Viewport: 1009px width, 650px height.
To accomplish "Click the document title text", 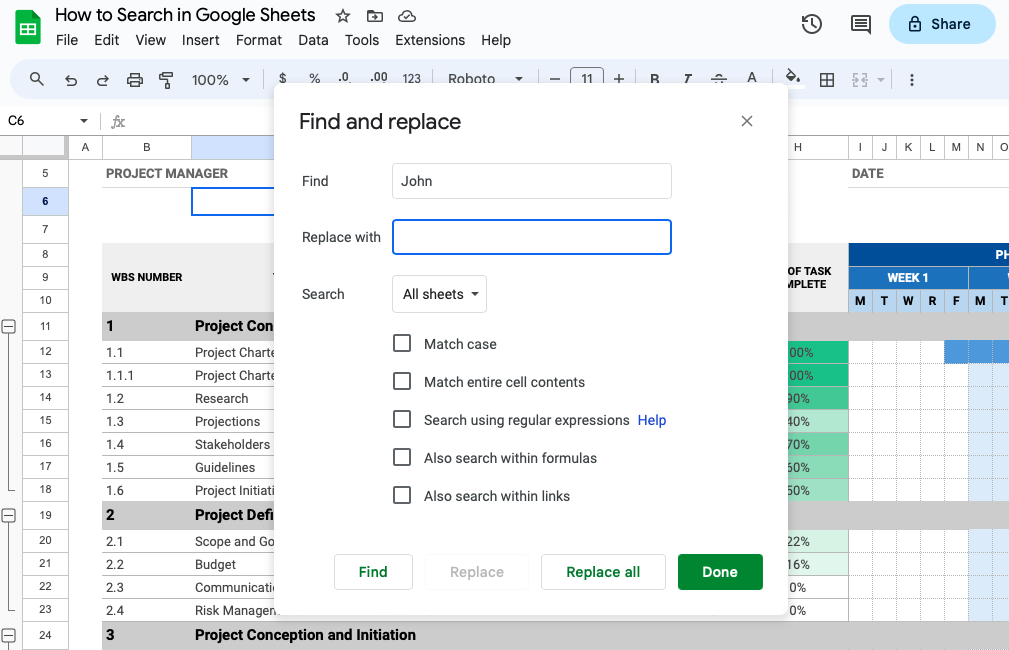I will coord(185,15).
